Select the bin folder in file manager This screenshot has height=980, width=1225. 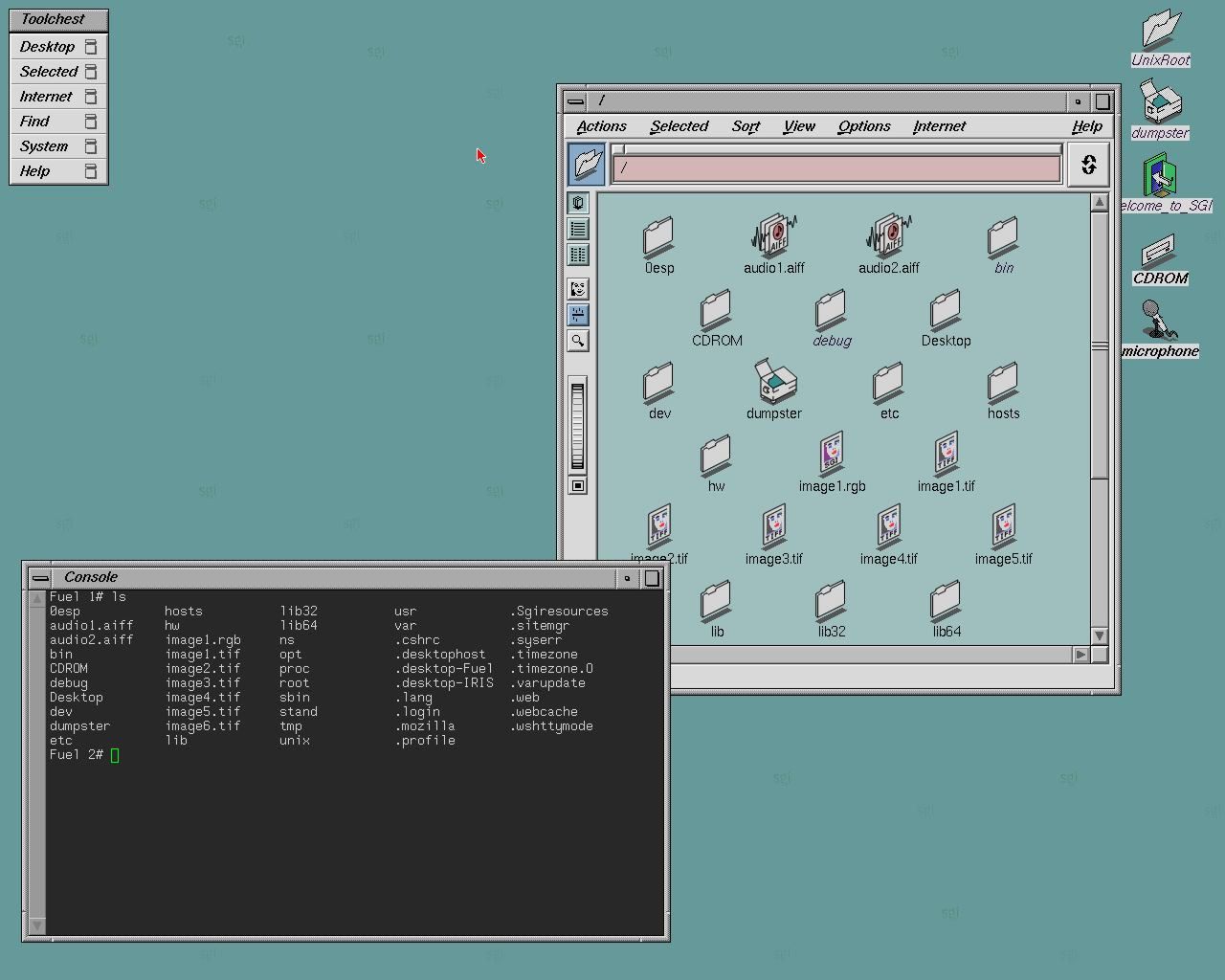click(1004, 244)
